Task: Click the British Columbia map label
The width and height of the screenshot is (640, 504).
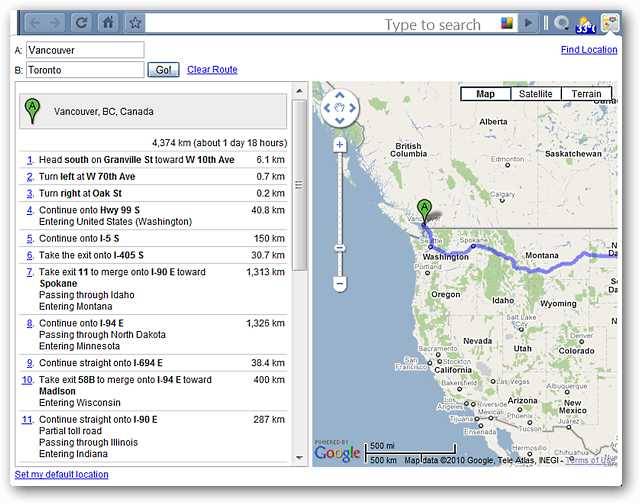Action: (x=408, y=150)
